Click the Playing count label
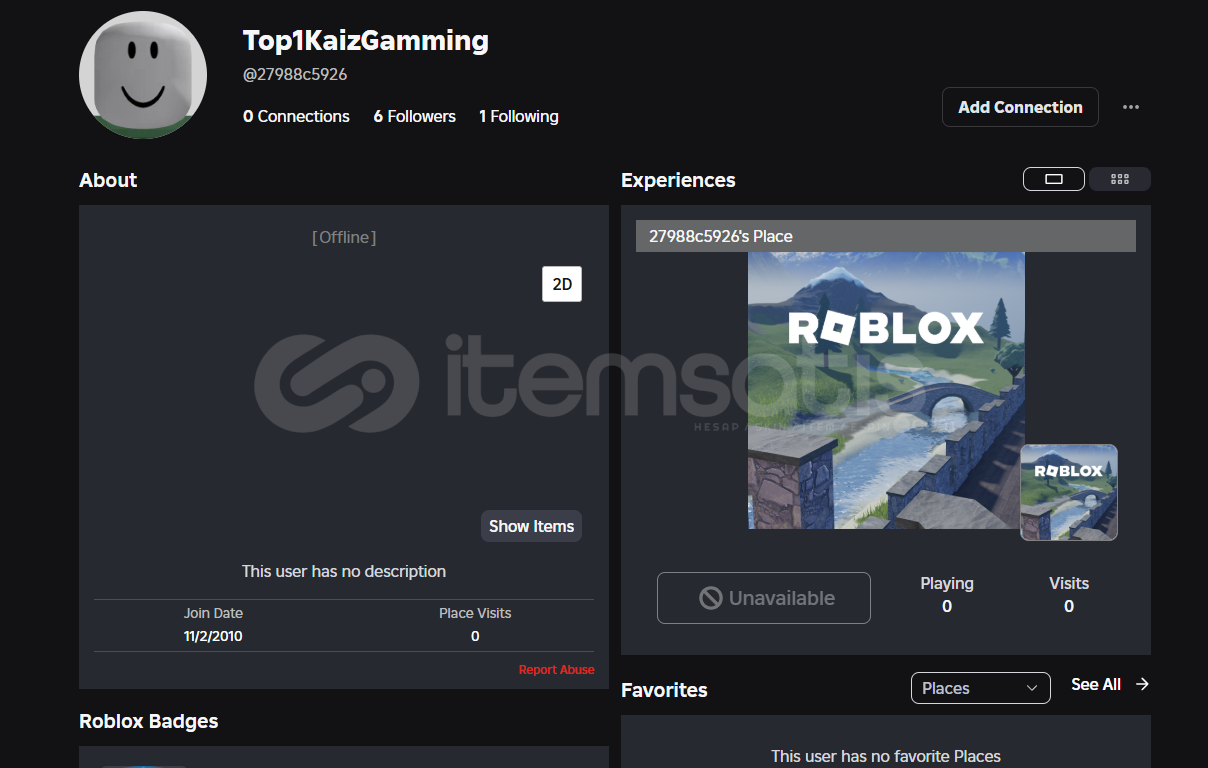1208x768 pixels. (947, 583)
